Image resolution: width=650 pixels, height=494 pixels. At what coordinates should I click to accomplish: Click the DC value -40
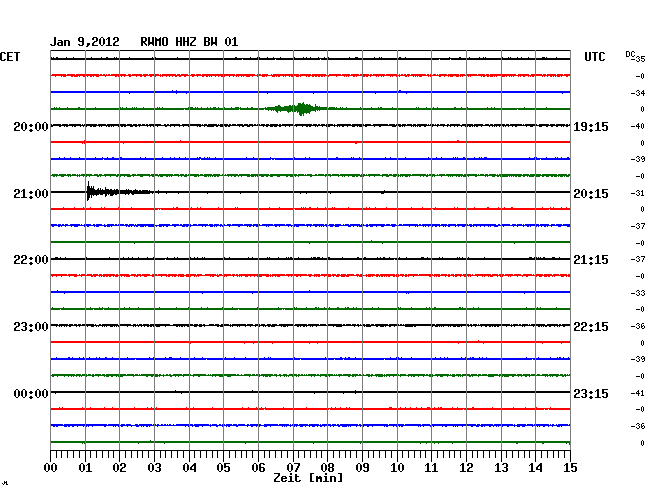pos(638,126)
